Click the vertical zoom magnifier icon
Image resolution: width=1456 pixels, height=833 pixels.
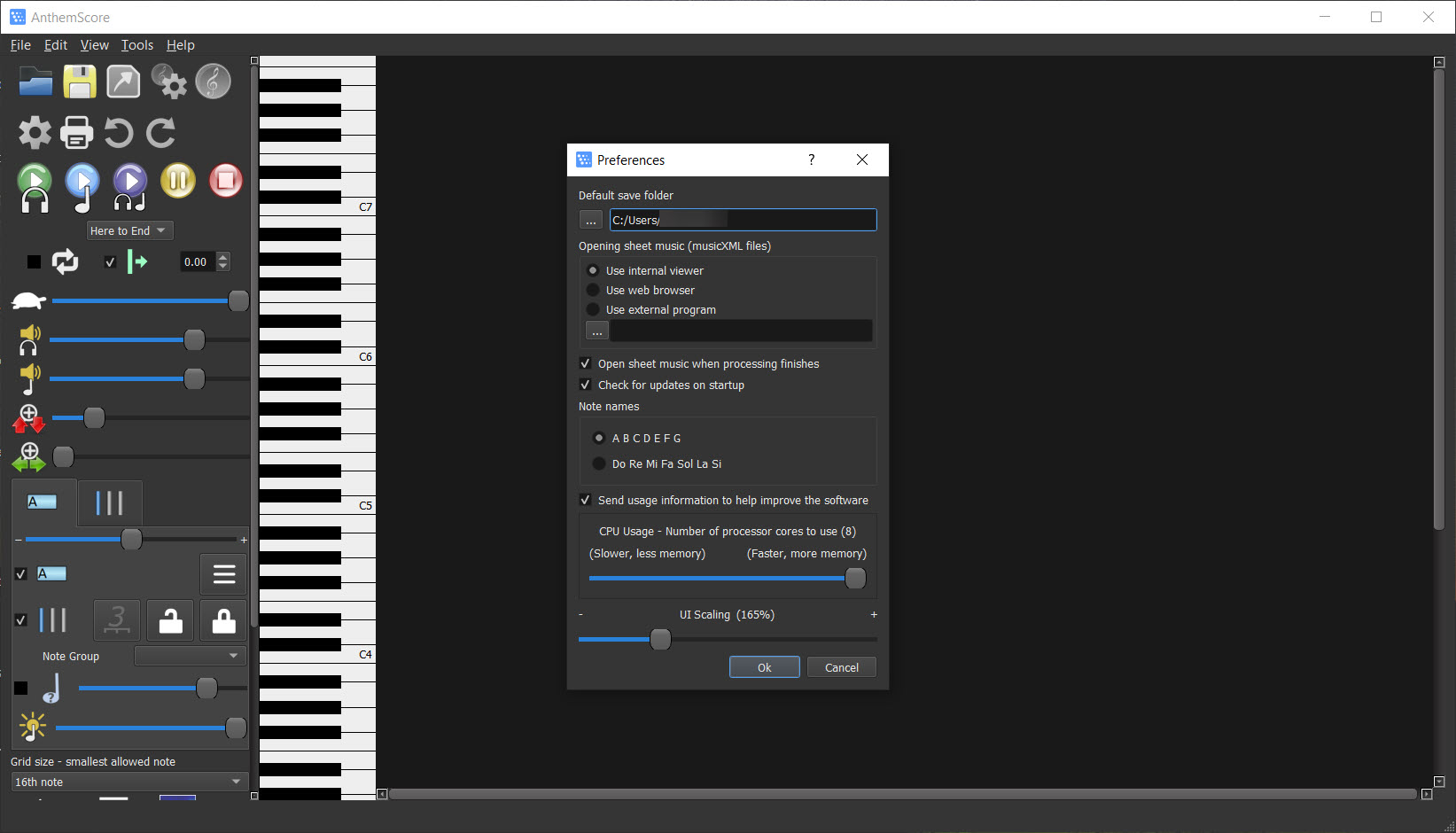pyautogui.click(x=28, y=419)
